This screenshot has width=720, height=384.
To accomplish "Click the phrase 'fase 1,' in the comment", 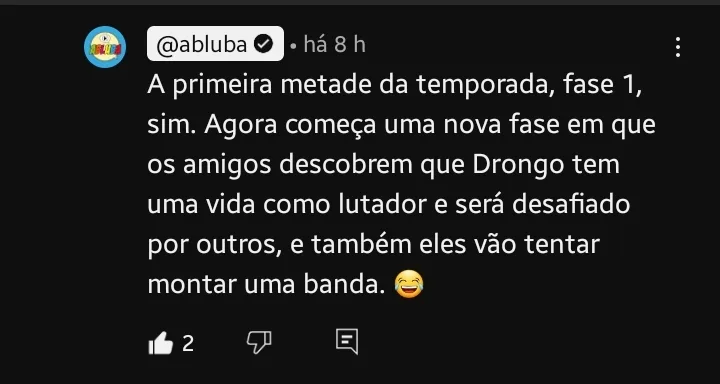I will (602, 85).
